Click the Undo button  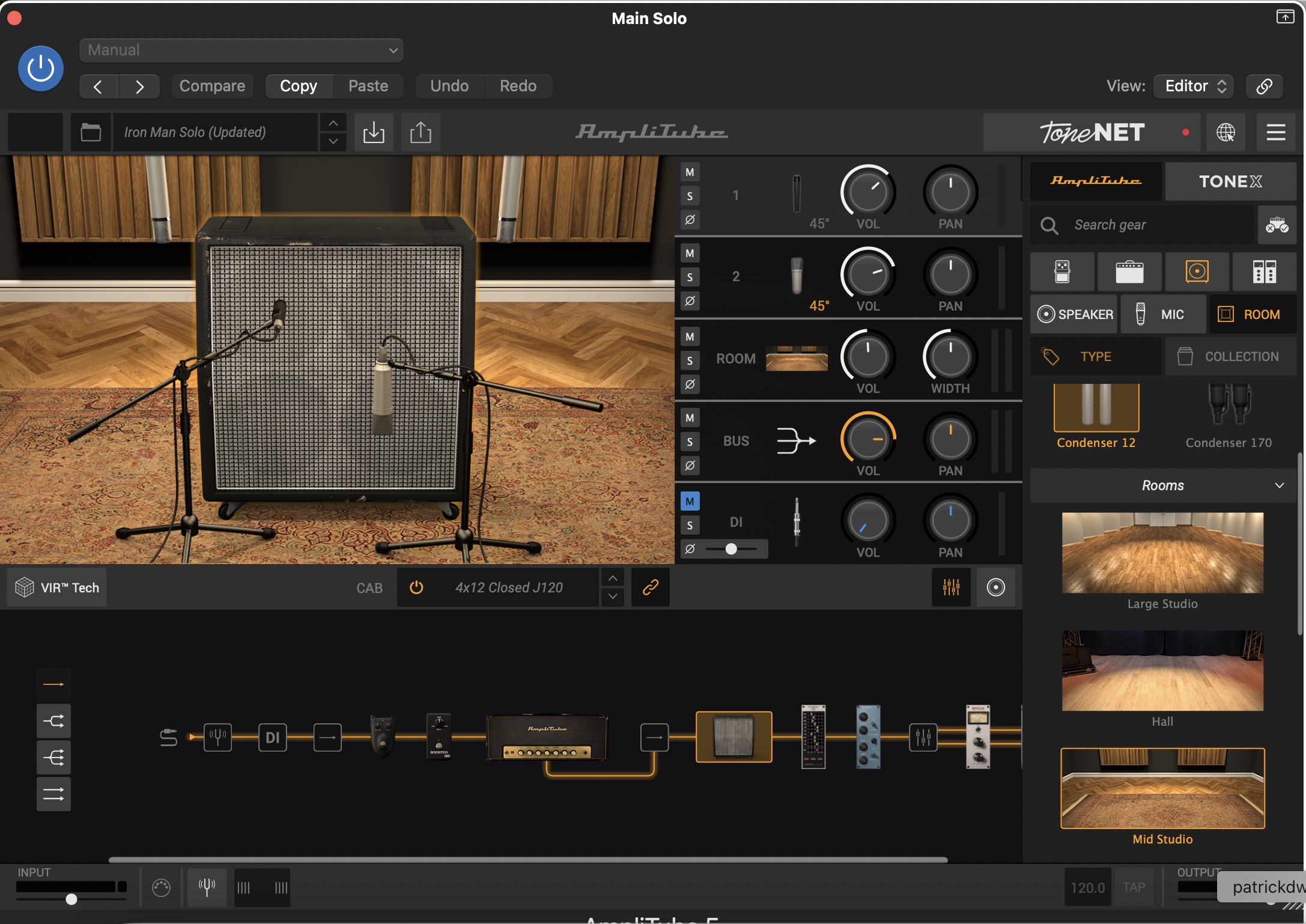coord(449,86)
